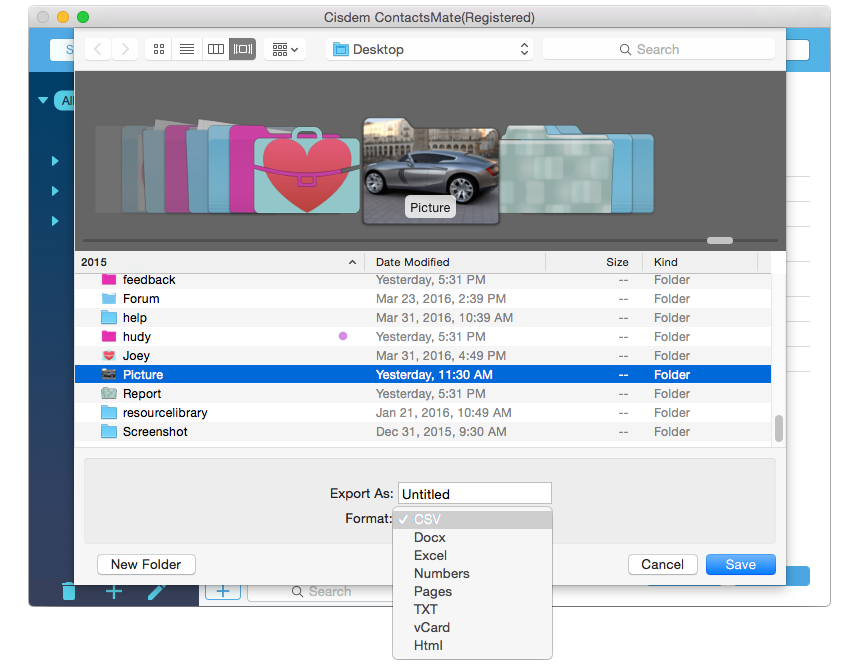
Task: Go forward with the right chevron button
Action: 125,49
